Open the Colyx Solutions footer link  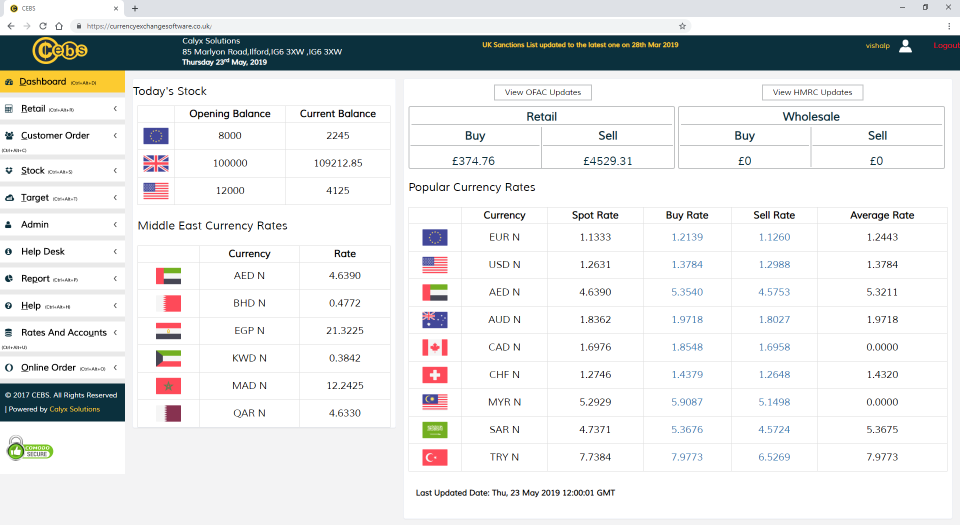75,409
